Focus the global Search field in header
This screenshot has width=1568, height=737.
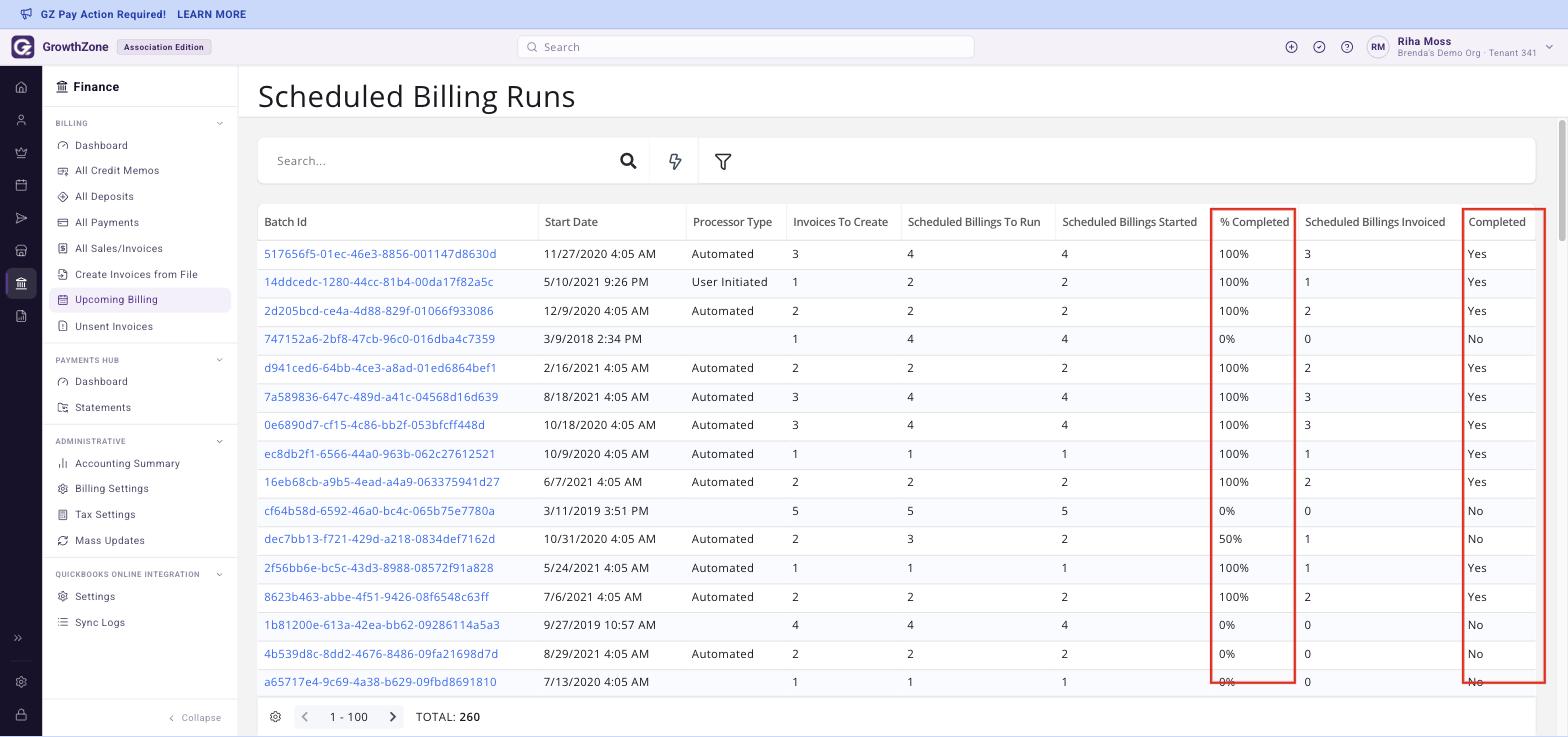click(x=746, y=47)
